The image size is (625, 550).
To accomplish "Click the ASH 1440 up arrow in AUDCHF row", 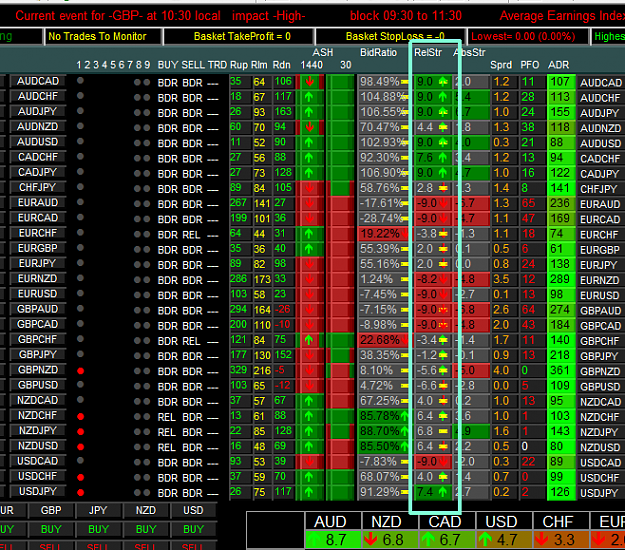I will click(x=309, y=97).
